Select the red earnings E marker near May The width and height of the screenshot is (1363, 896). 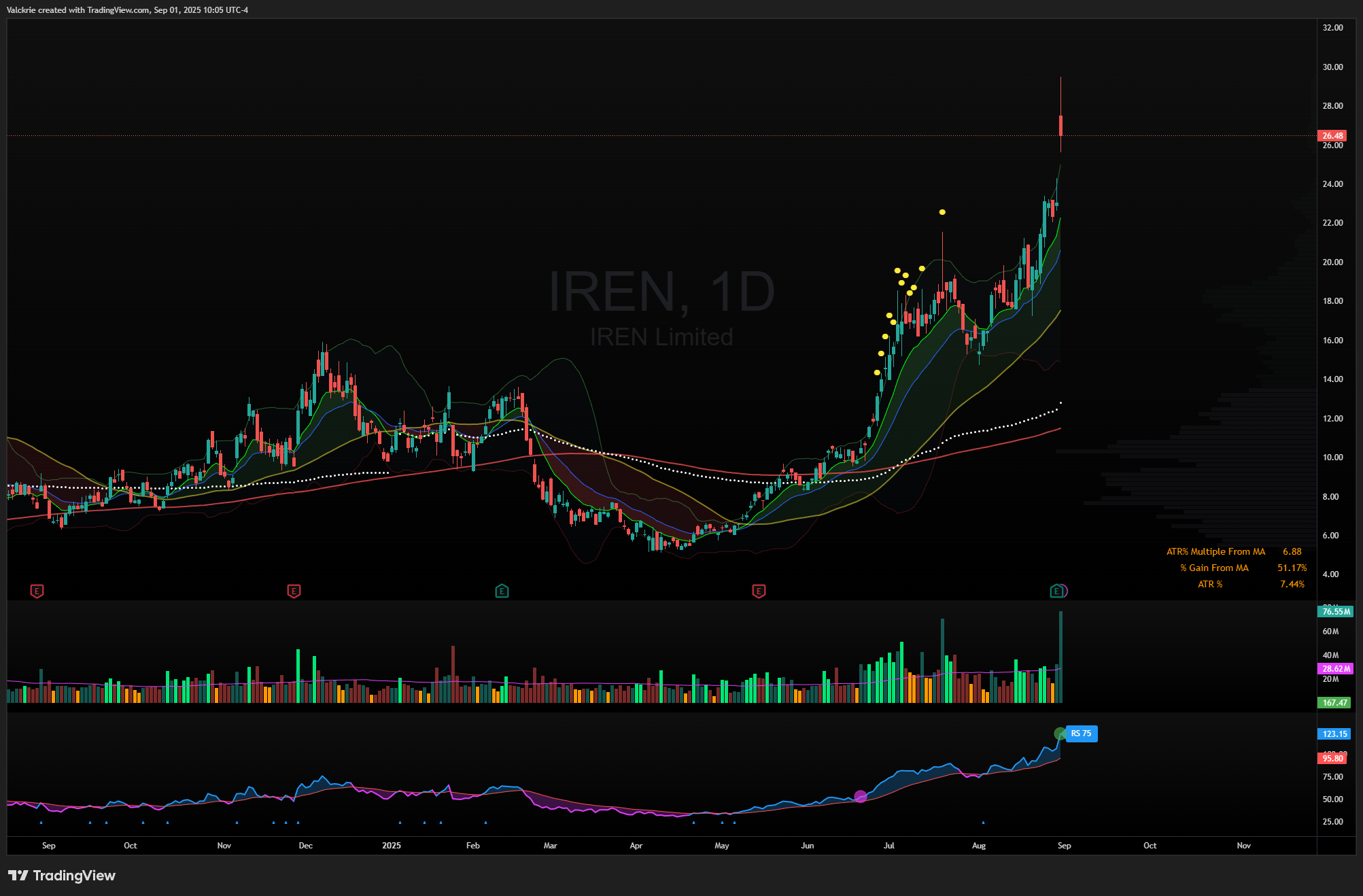[x=759, y=591]
